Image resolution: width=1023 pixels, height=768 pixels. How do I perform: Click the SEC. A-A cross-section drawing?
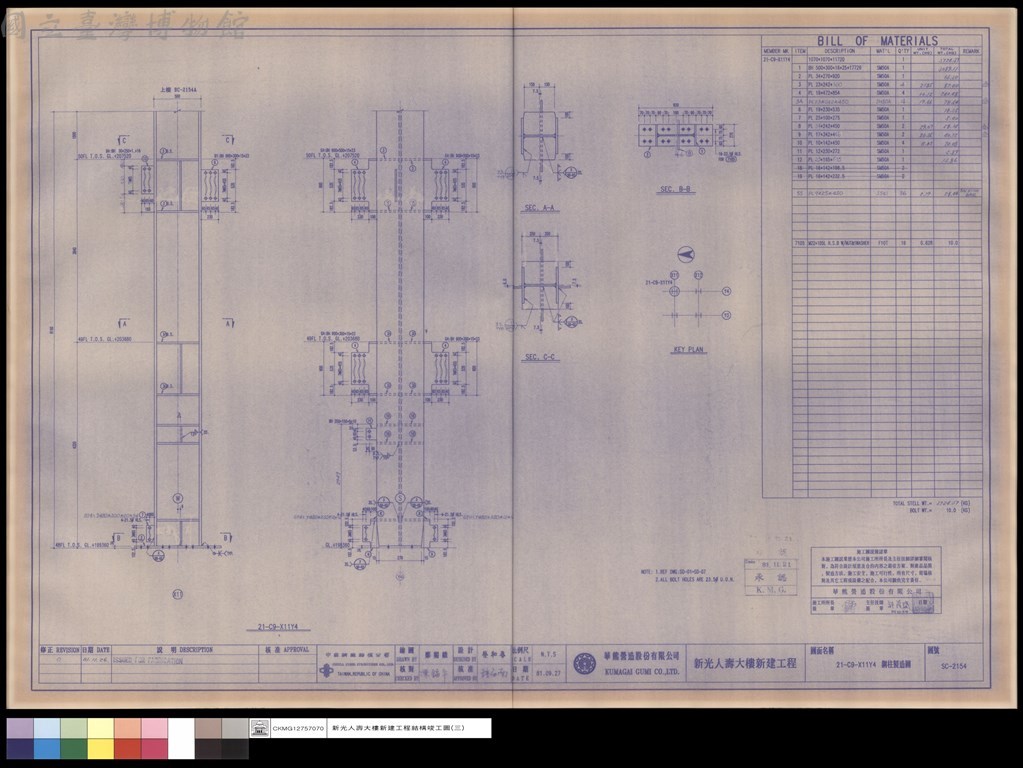[x=541, y=138]
